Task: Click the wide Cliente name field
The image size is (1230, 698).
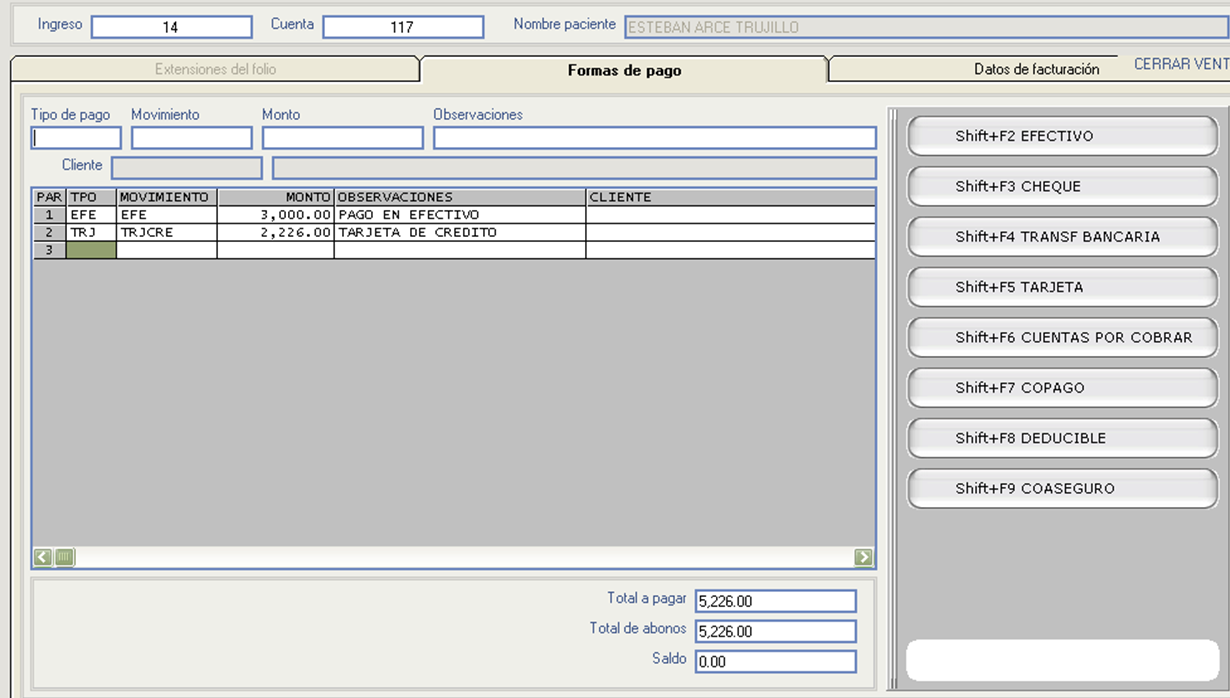Action: tap(575, 168)
